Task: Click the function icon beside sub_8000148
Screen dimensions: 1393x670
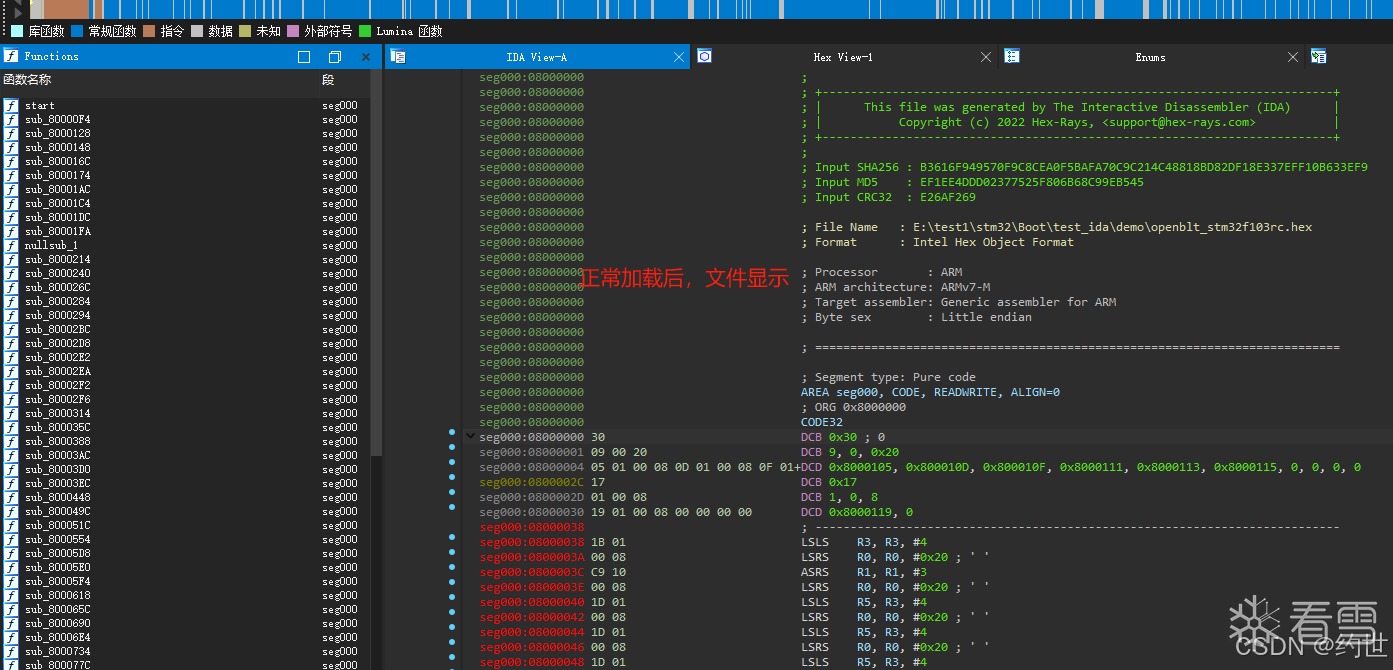Action: [x=11, y=147]
